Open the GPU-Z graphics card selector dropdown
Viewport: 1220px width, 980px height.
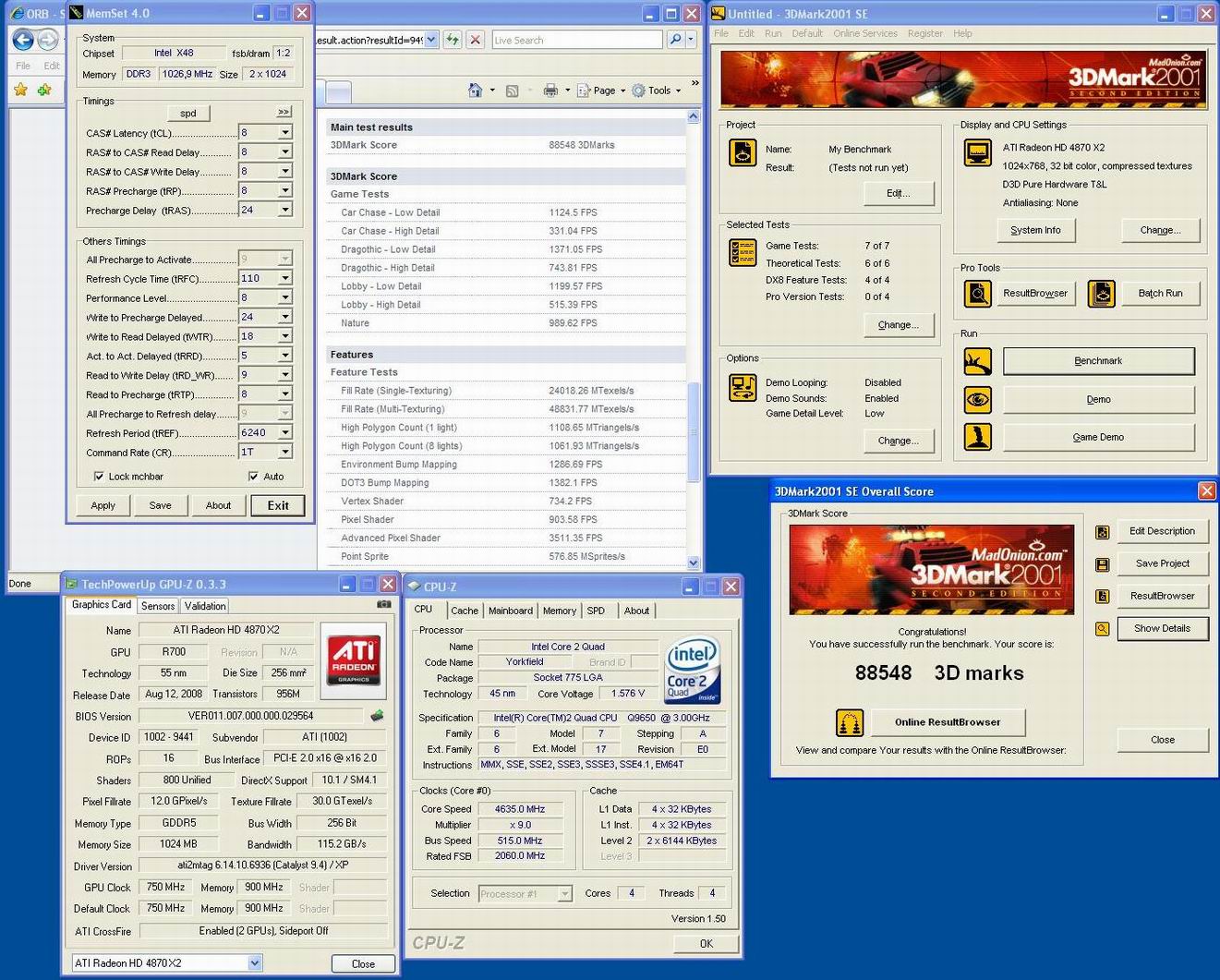pyautogui.click(x=255, y=963)
